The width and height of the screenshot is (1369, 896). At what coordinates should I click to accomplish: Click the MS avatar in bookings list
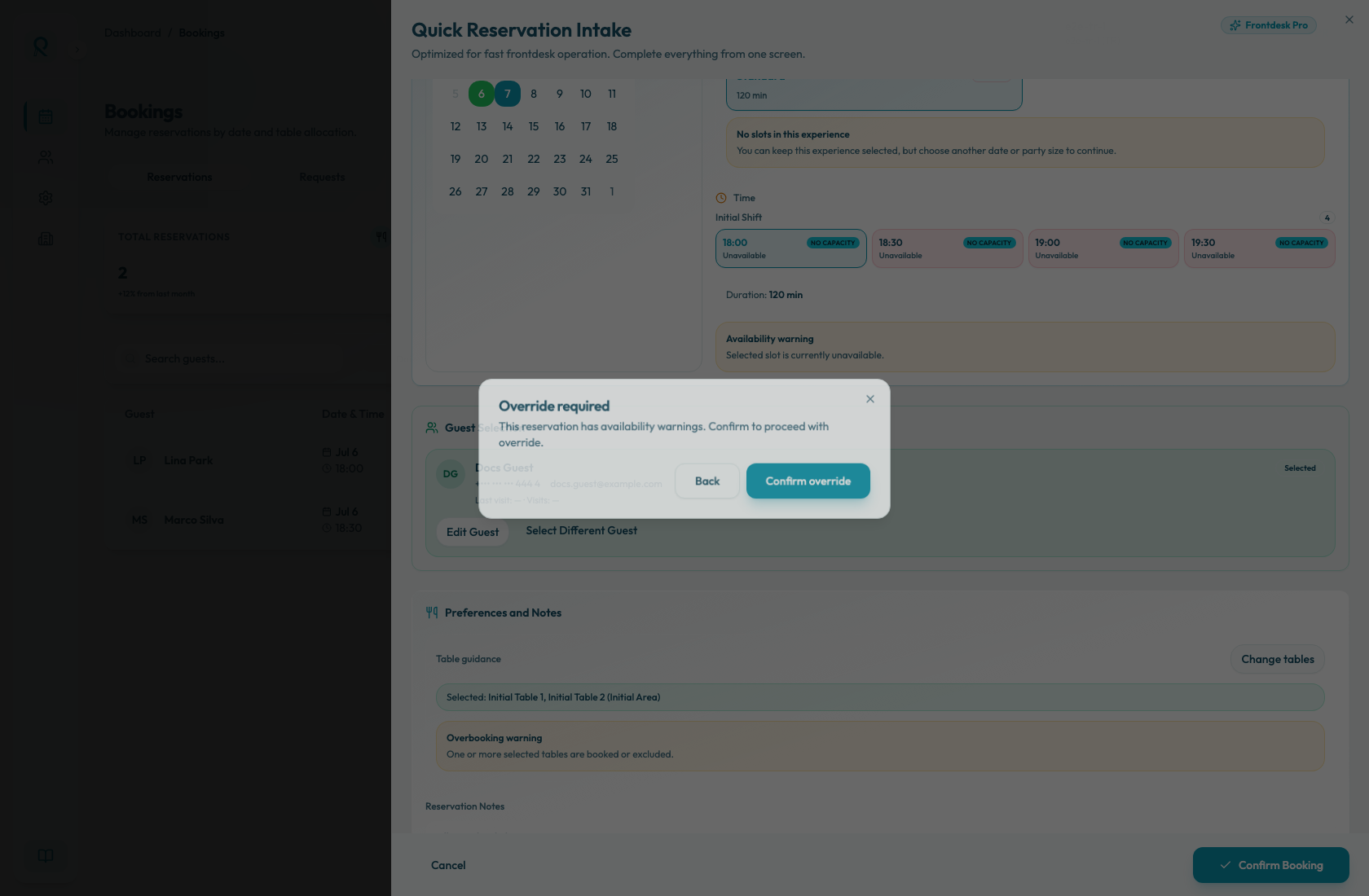point(139,520)
